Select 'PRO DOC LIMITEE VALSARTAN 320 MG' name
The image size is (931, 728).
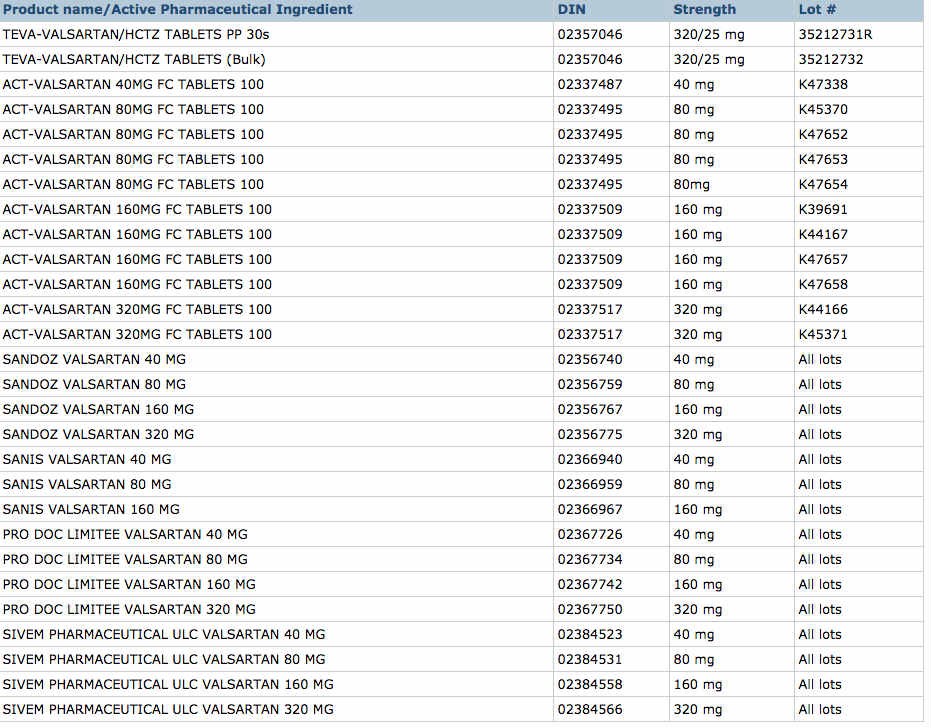tap(129, 609)
